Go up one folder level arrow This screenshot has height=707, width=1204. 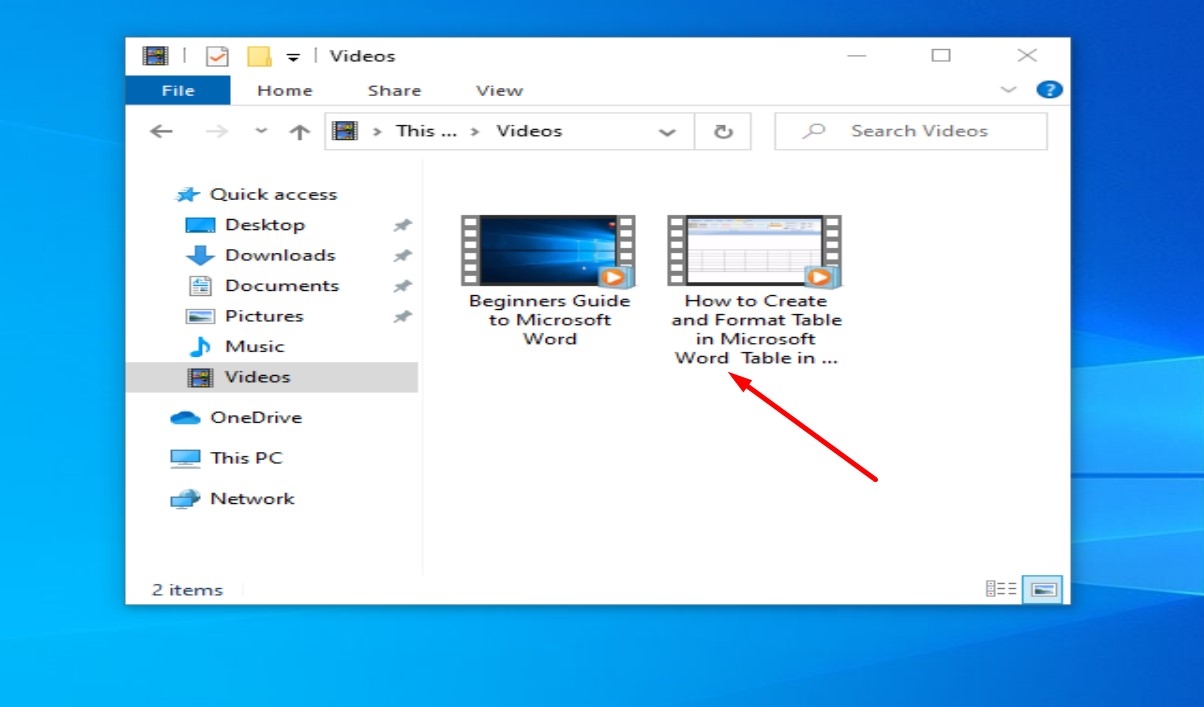[299, 131]
